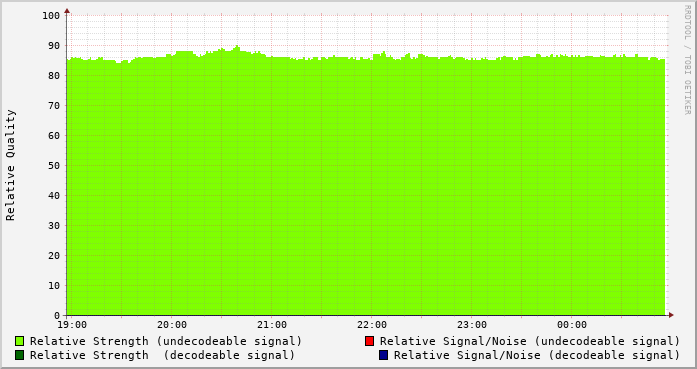Click the light green Relative Strength undecodeable swatch

pos(20,341)
